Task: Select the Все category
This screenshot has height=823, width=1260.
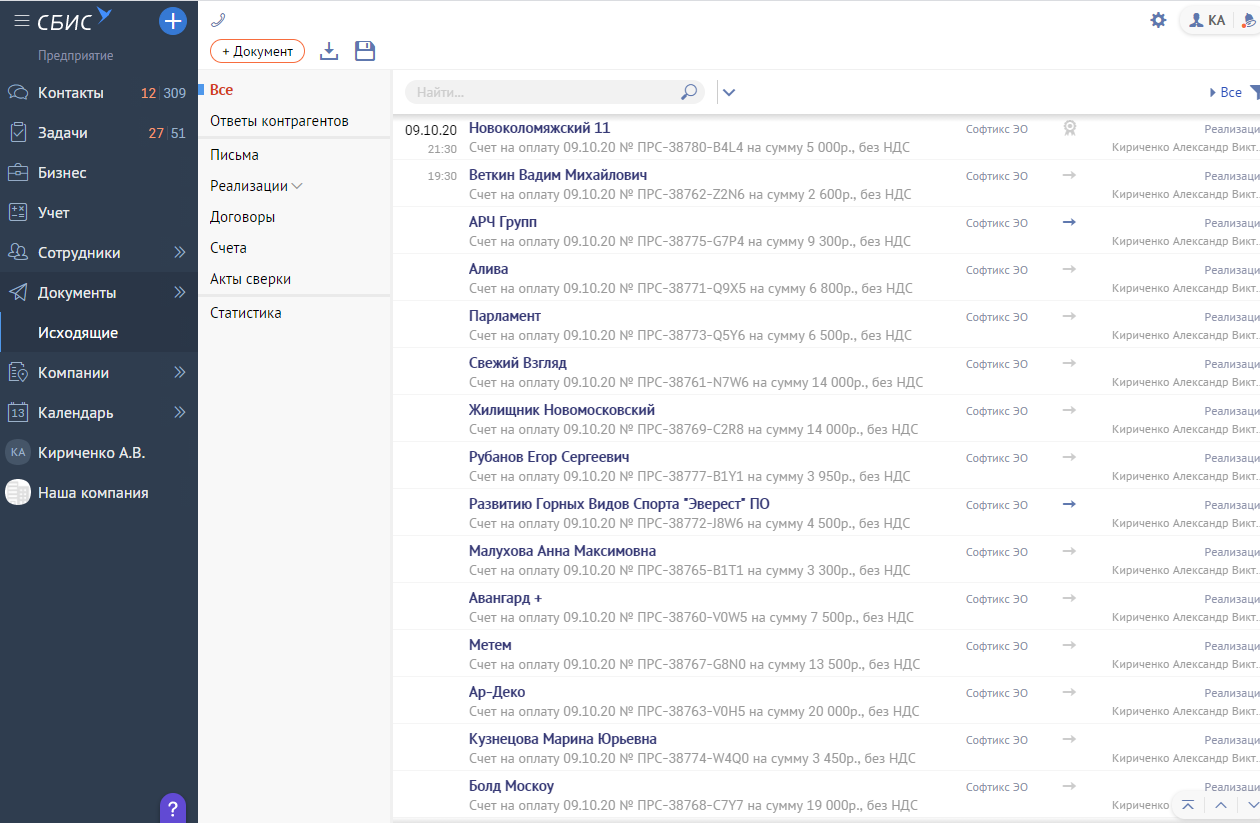Action: coord(221,90)
